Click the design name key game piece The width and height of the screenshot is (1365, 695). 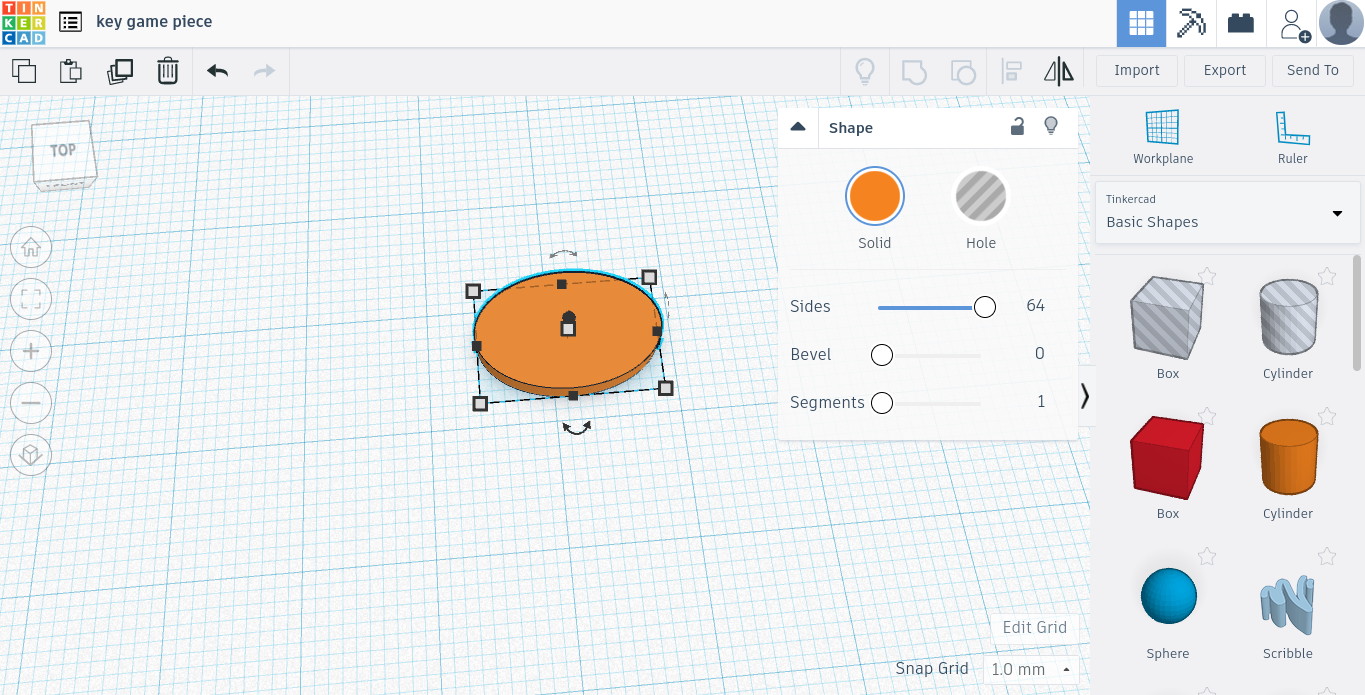154,21
